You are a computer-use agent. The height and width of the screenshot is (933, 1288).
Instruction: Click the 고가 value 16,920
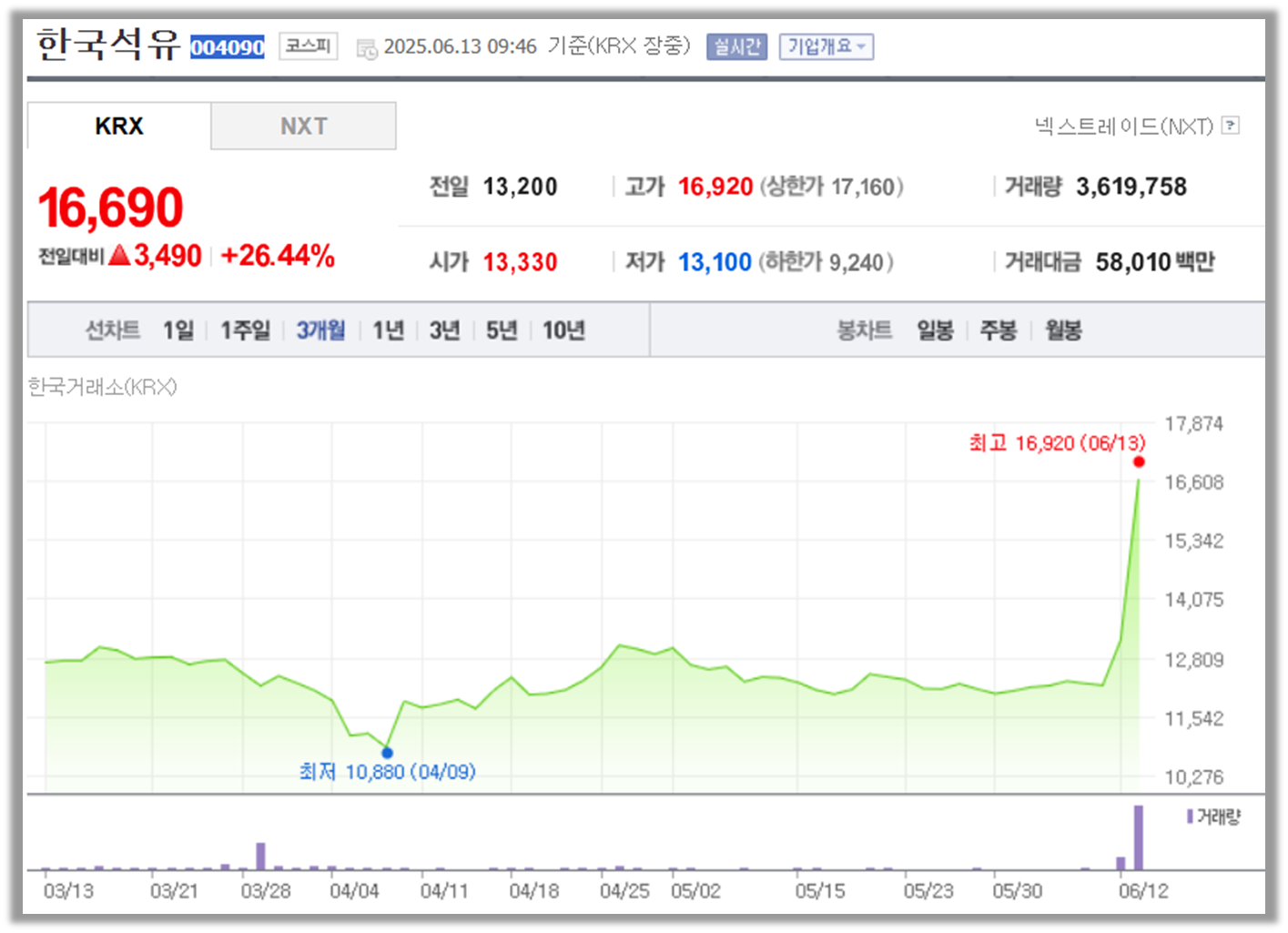pos(715,187)
